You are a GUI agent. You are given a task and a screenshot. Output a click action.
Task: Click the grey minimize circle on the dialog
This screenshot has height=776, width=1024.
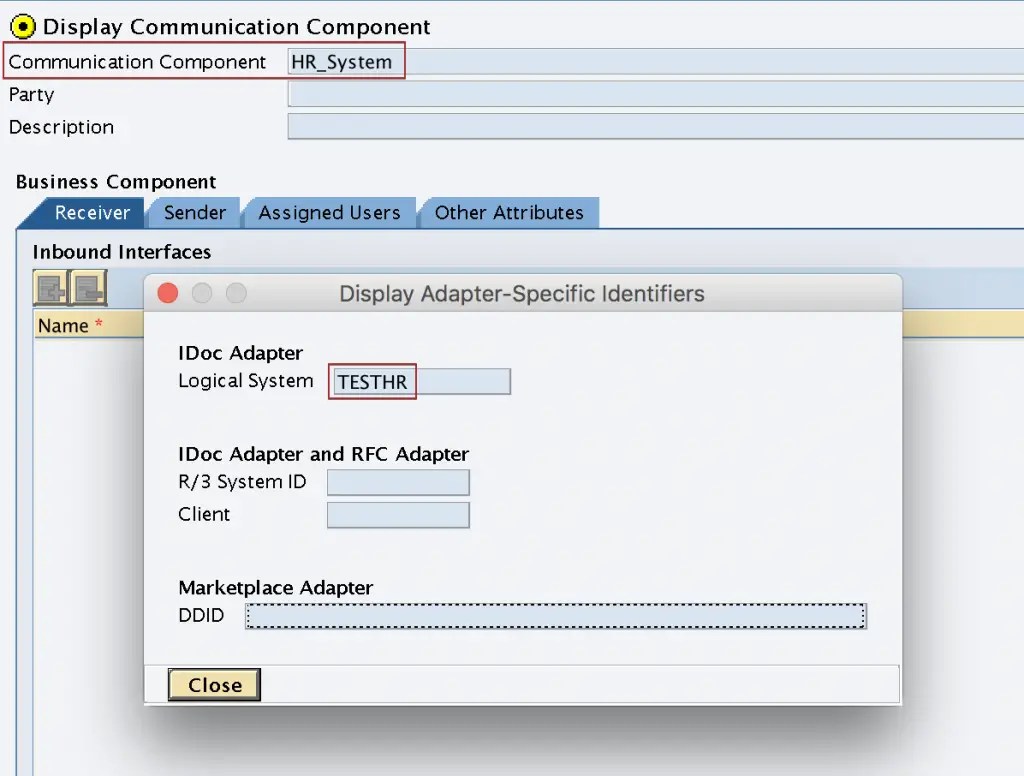[202, 293]
